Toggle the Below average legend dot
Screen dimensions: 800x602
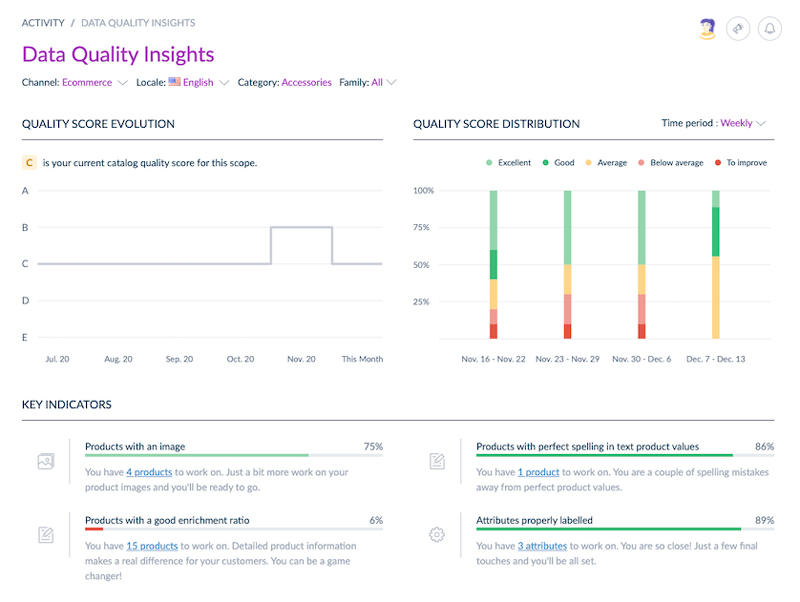tap(641, 163)
